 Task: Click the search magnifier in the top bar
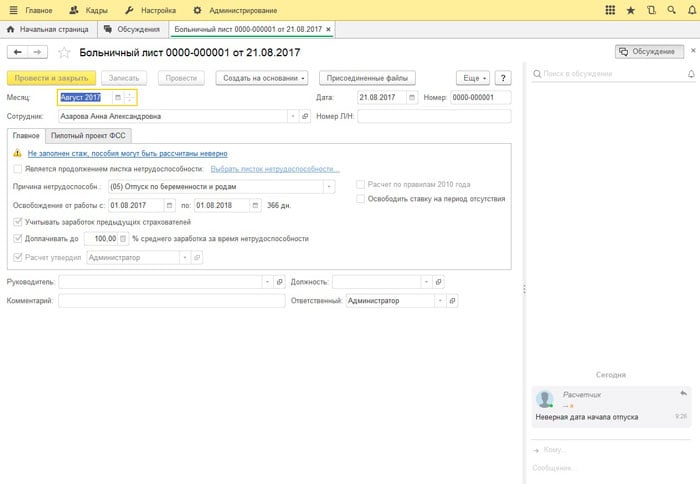(x=670, y=9)
